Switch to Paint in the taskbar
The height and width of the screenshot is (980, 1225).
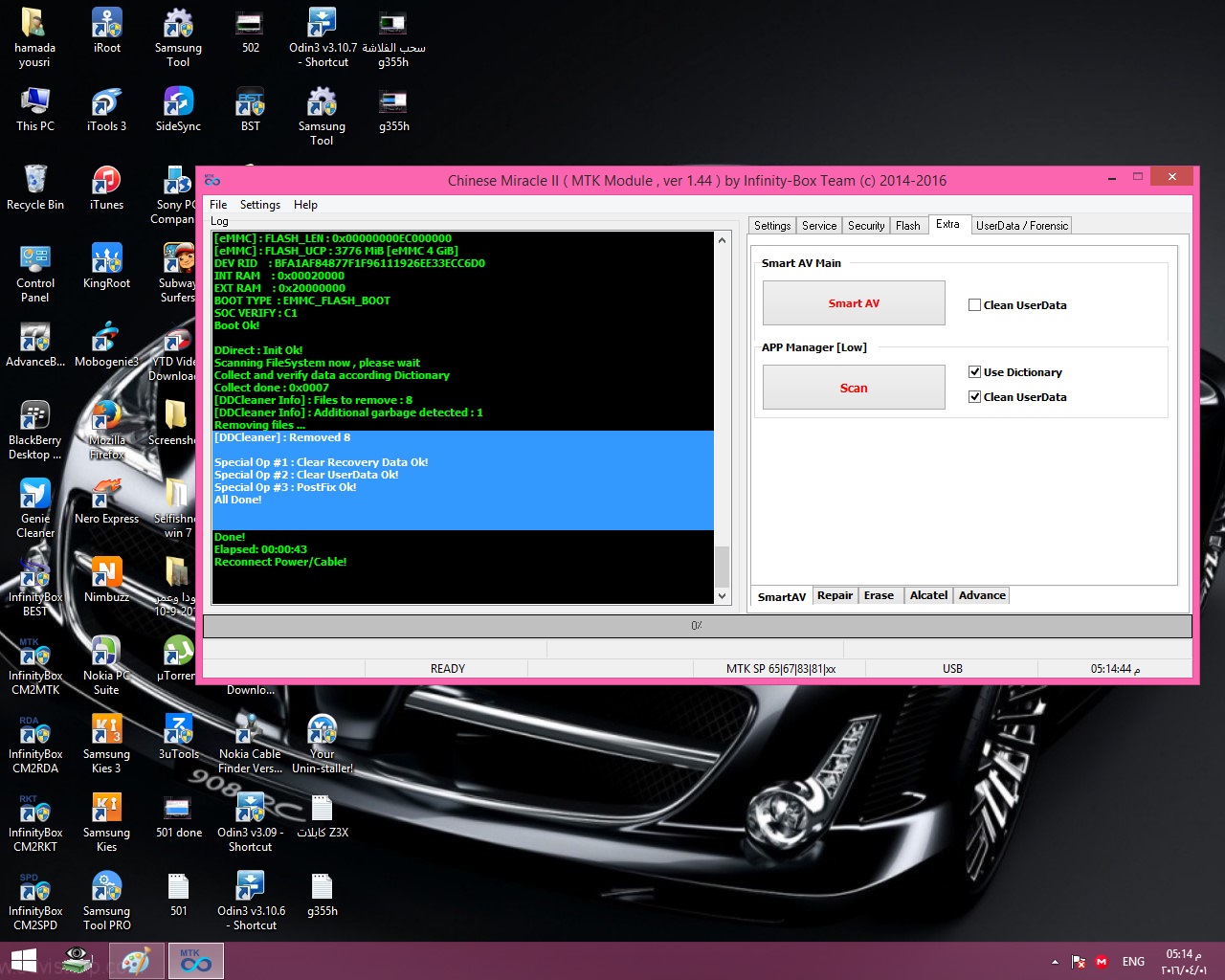point(136,961)
